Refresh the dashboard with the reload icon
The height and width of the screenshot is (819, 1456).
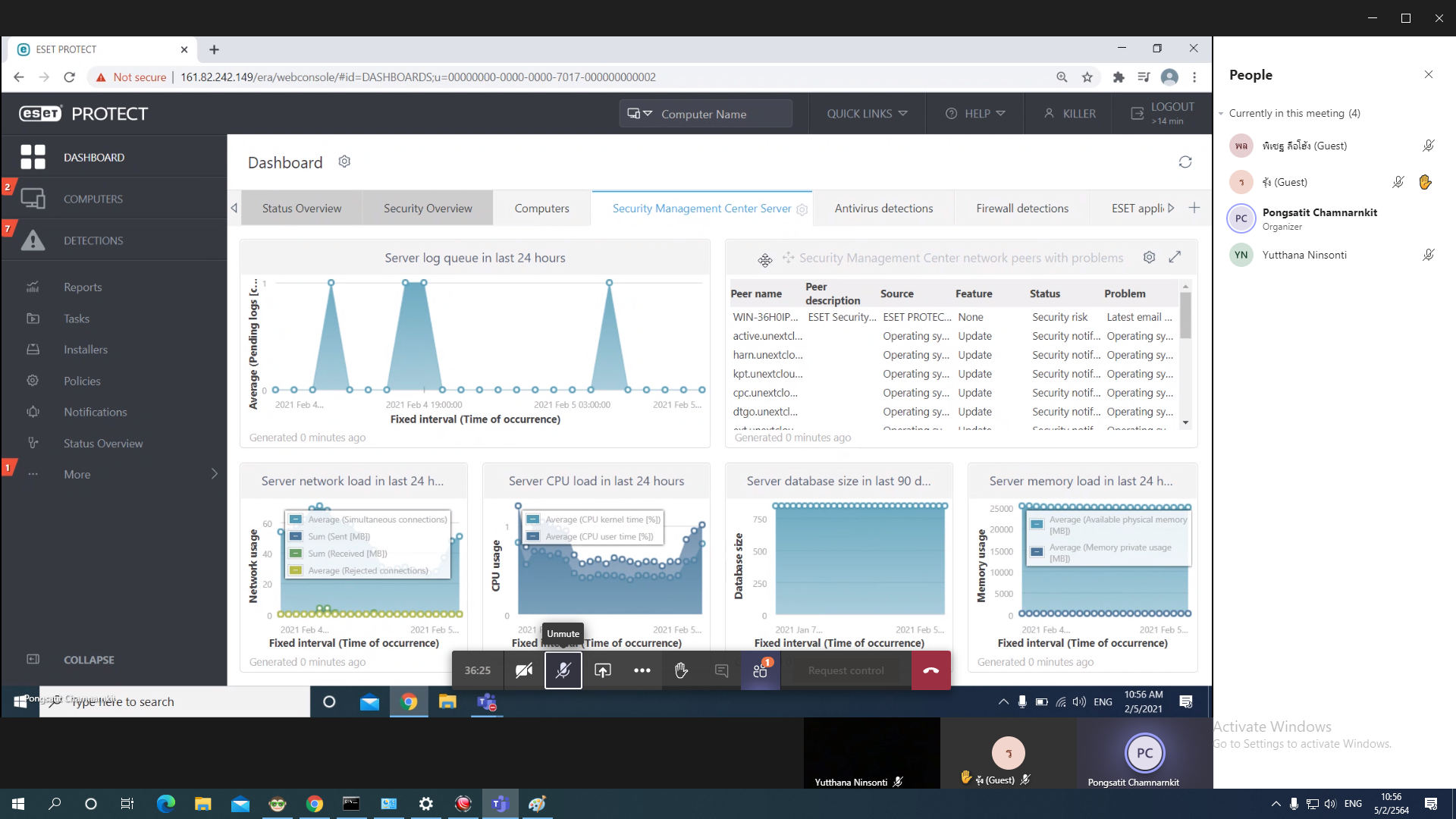(x=1185, y=162)
